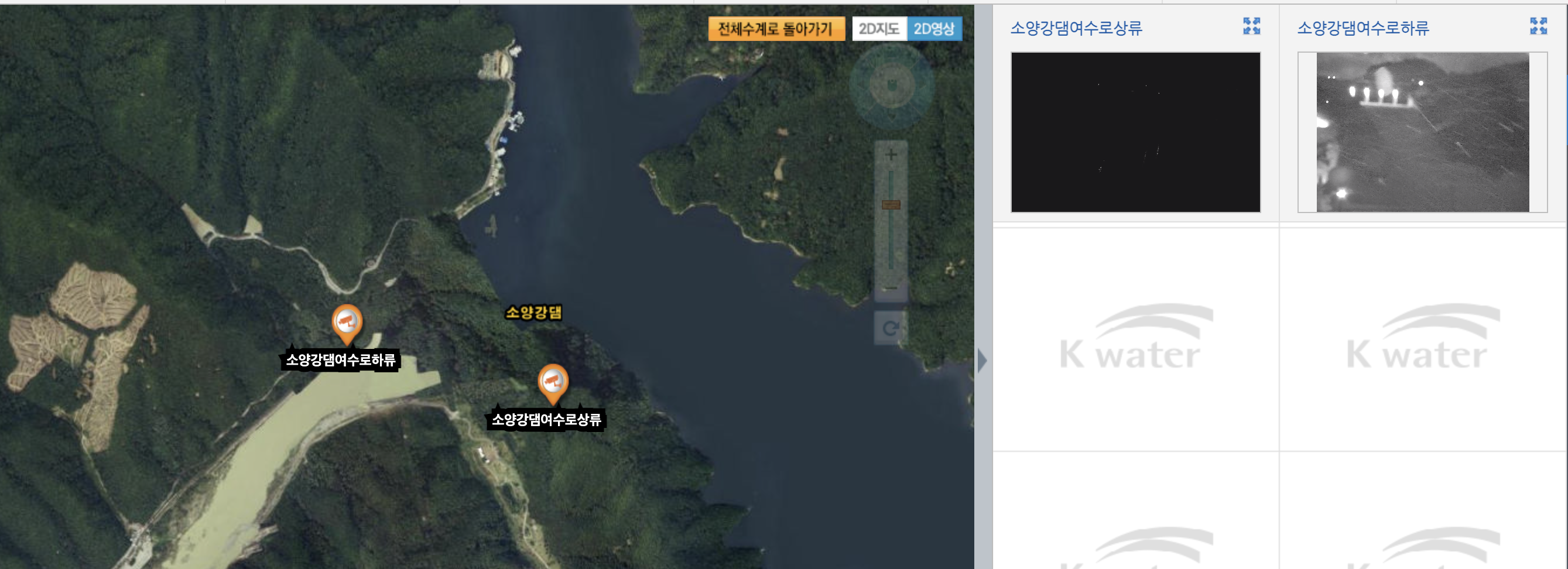Image resolution: width=1568 pixels, height=569 pixels.
Task: Expand the 소양강댐여수로하류 video to fullscreen
Action: click(x=1538, y=26)
